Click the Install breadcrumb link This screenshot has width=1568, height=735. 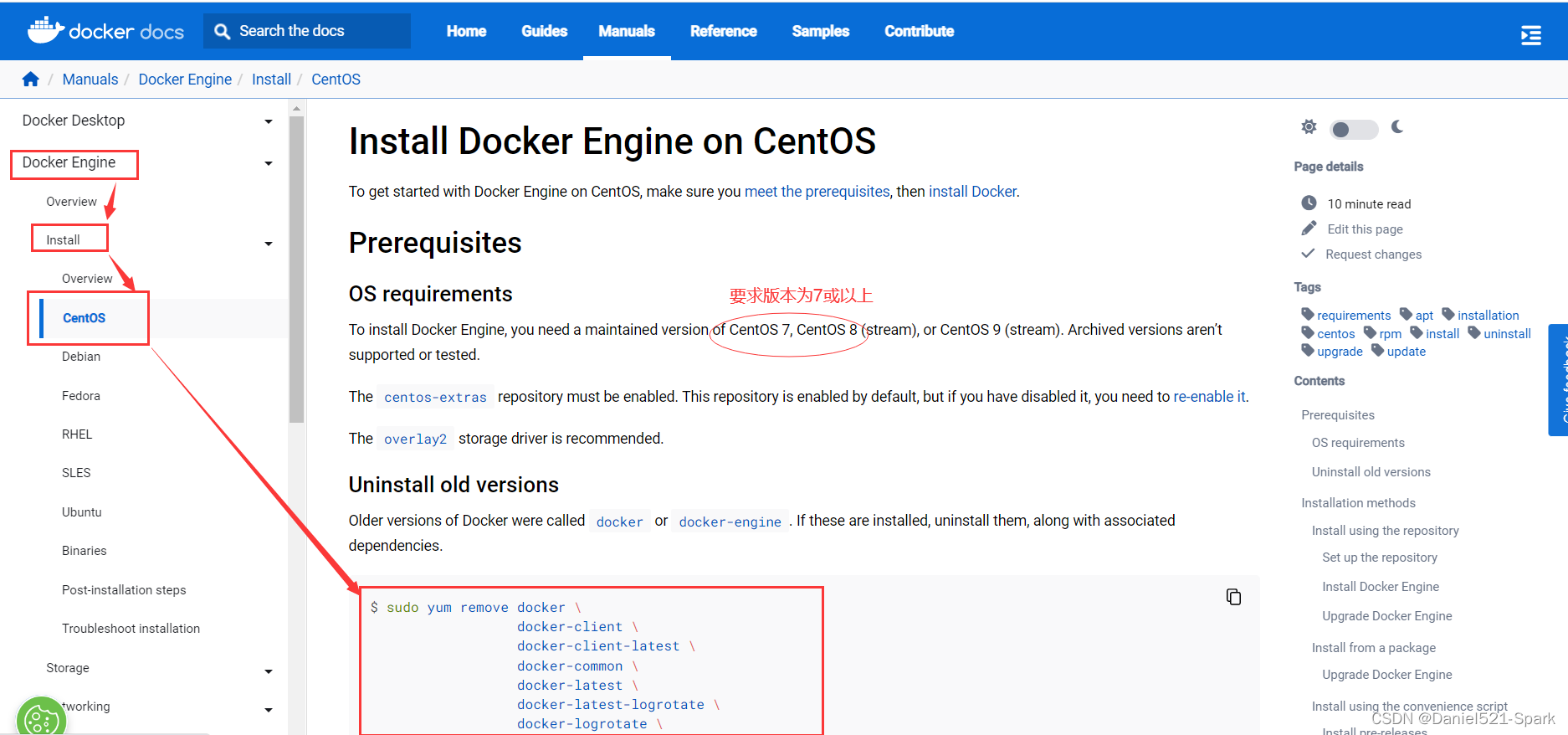point(271,79)
